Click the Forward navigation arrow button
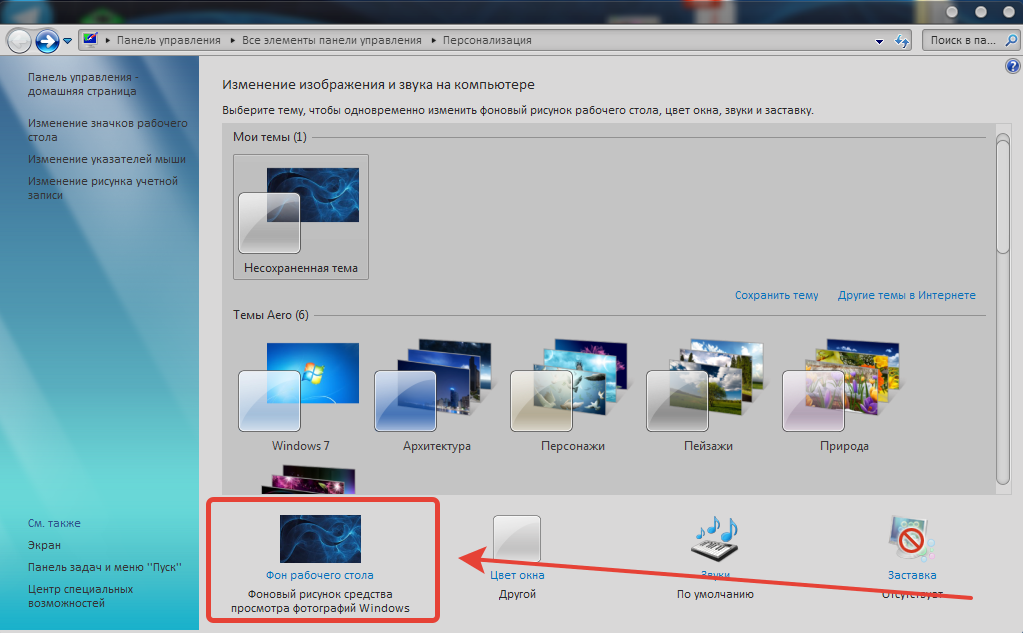 tap(47, 41)
